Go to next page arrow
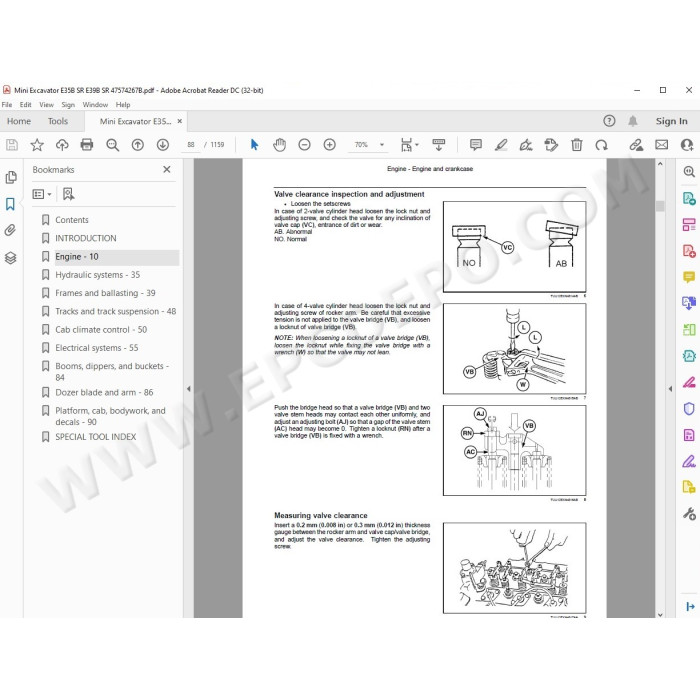The image size is (700, 700). (x=162, y=145)
